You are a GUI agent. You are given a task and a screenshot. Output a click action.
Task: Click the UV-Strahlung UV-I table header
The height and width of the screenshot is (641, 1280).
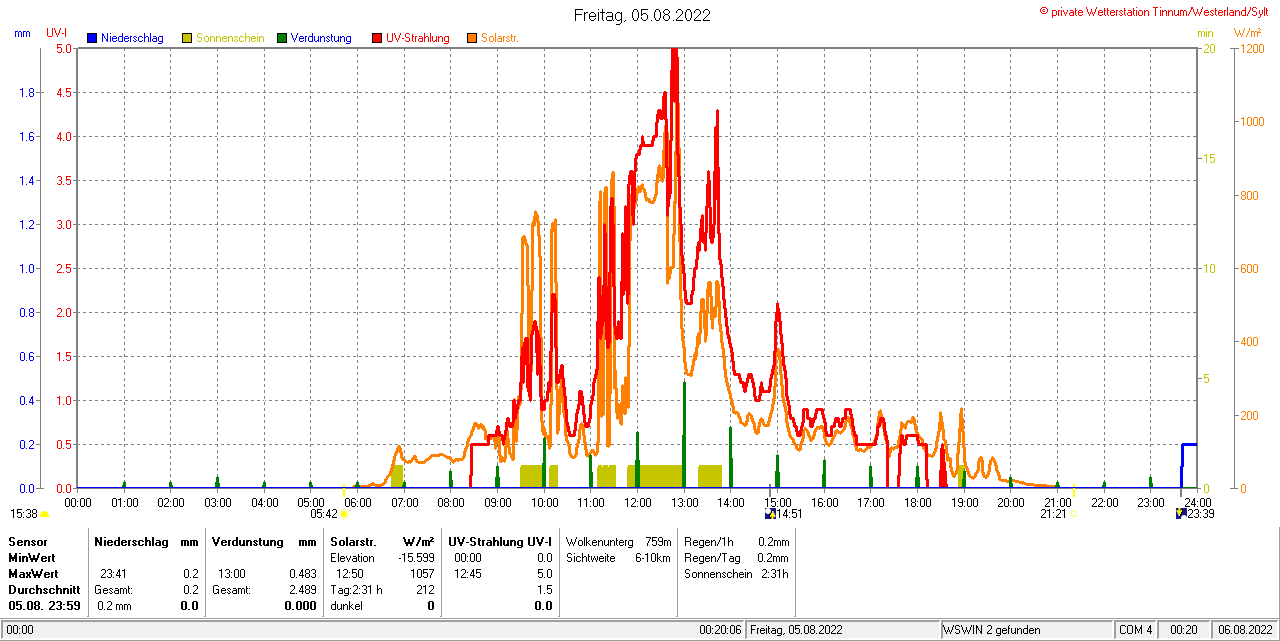(500, 541)
